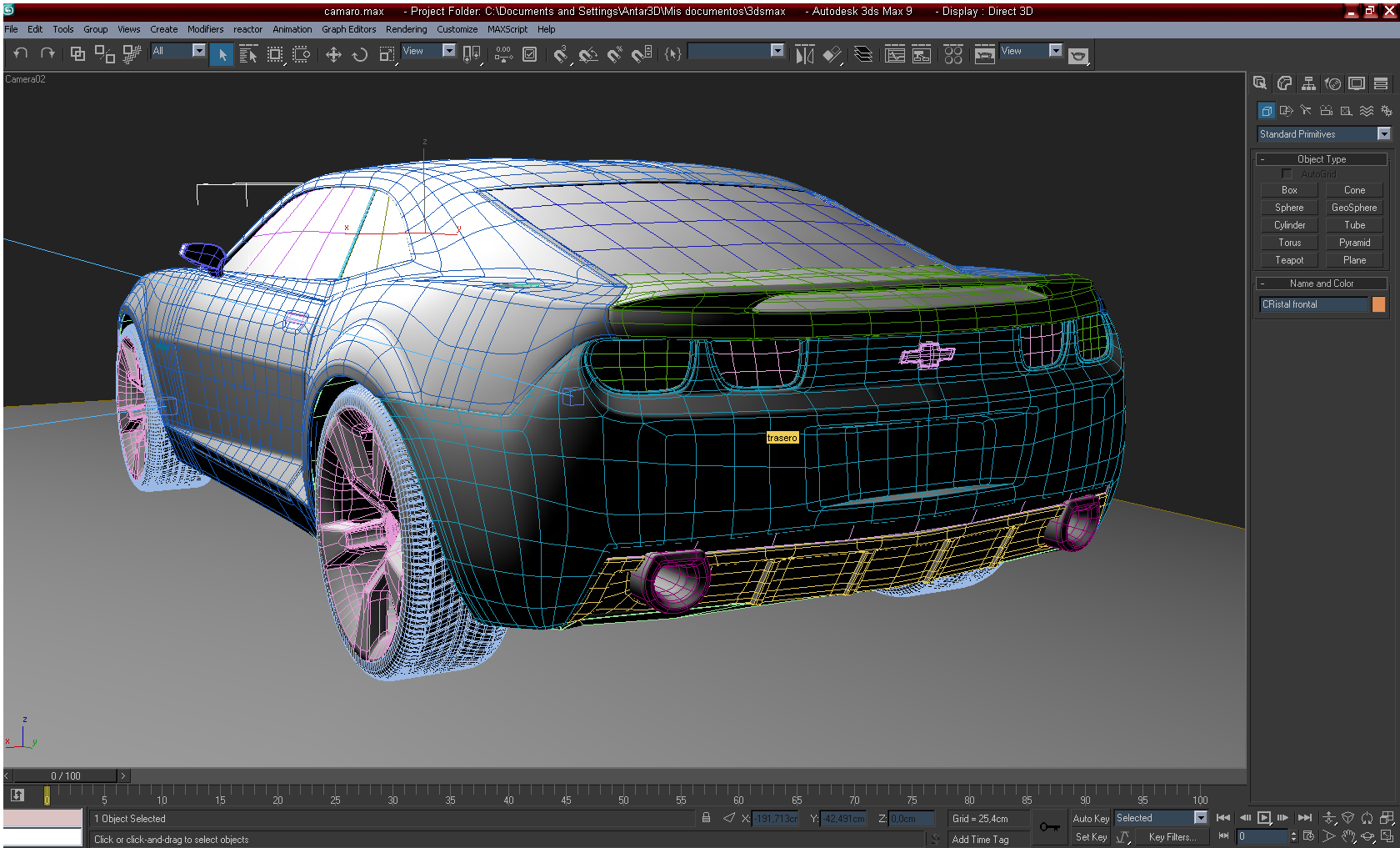Enable Set Key mode
The height and width of the screenshot is (848, 1400).
click(x=1091, y=837)
